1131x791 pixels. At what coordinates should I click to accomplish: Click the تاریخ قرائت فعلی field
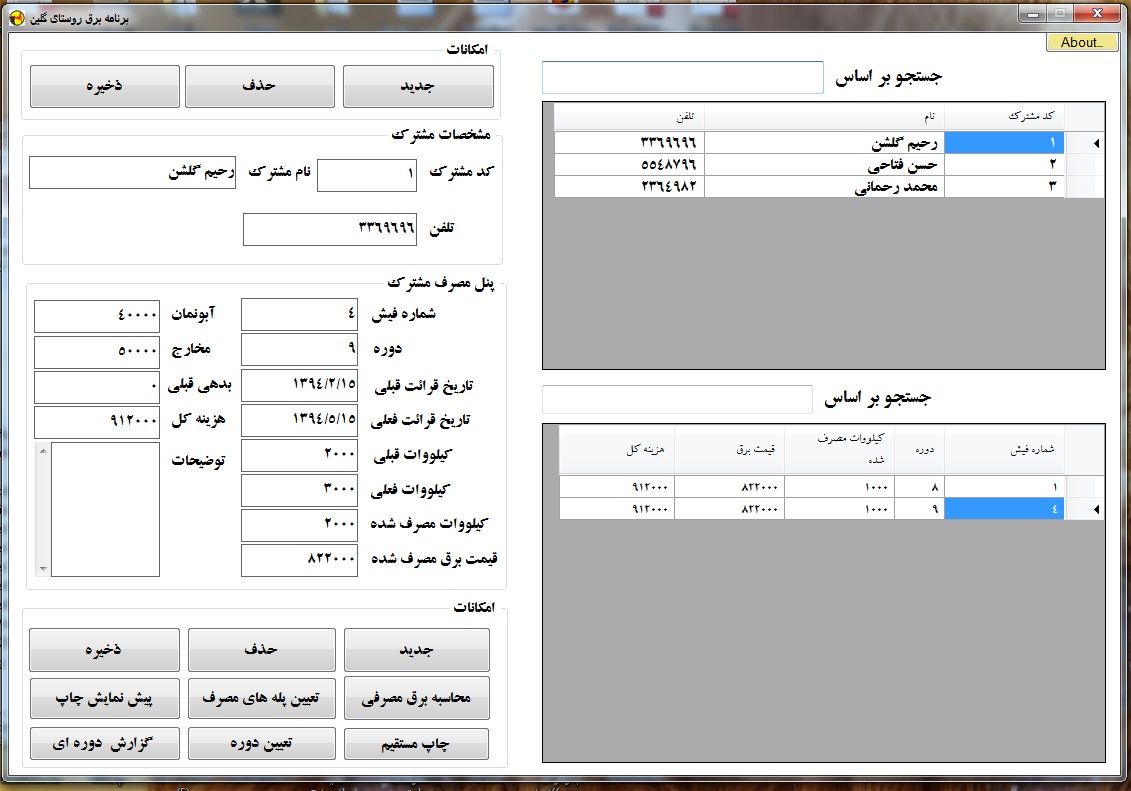pyautogui.click(x=299, y=420)
